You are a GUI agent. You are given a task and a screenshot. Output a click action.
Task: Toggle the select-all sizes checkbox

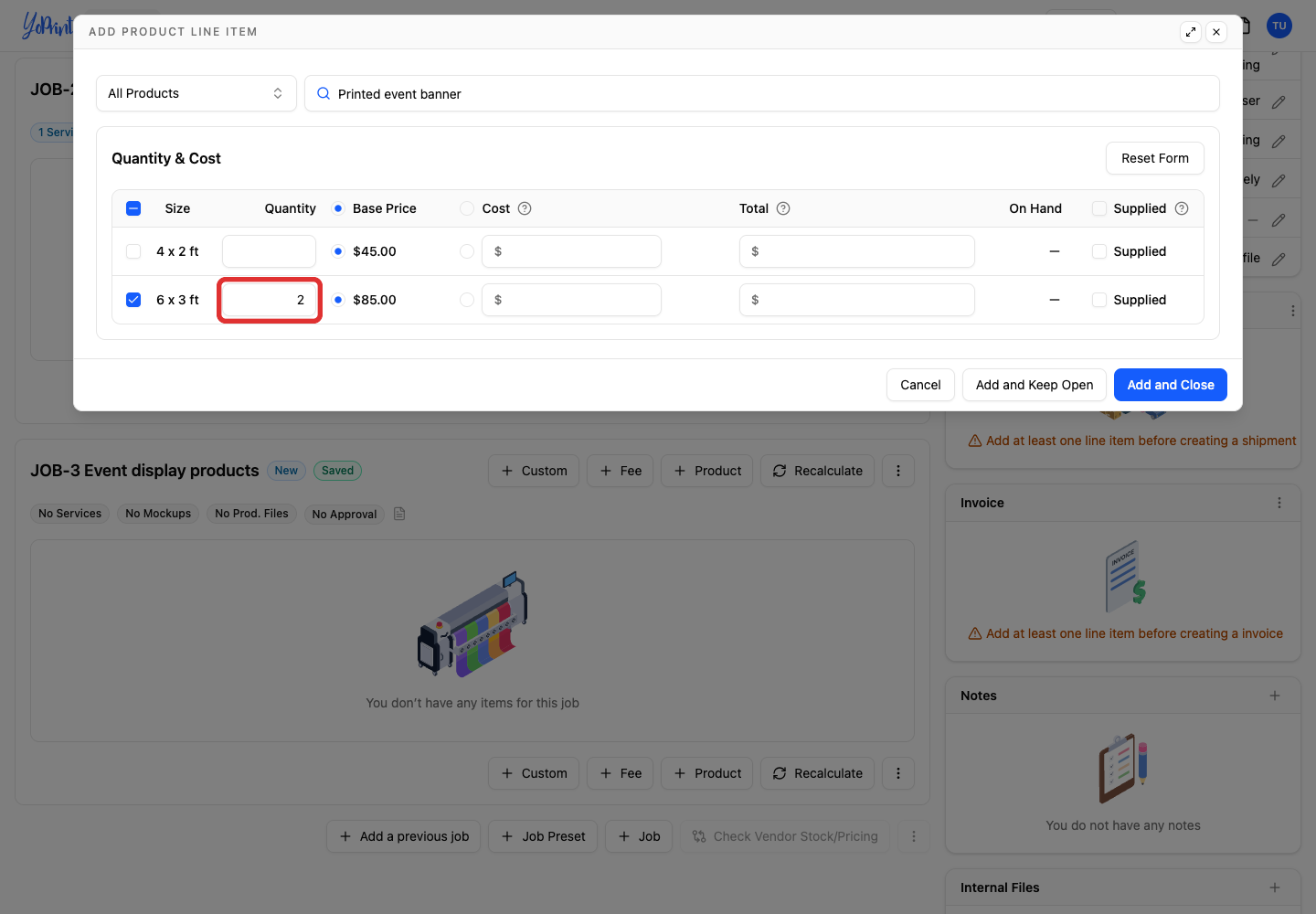133,208
